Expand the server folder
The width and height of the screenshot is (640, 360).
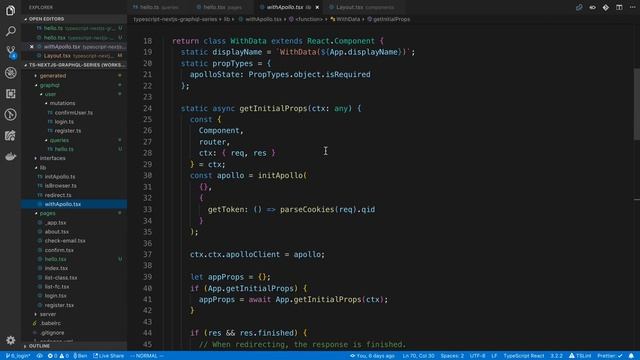point(74,314)
